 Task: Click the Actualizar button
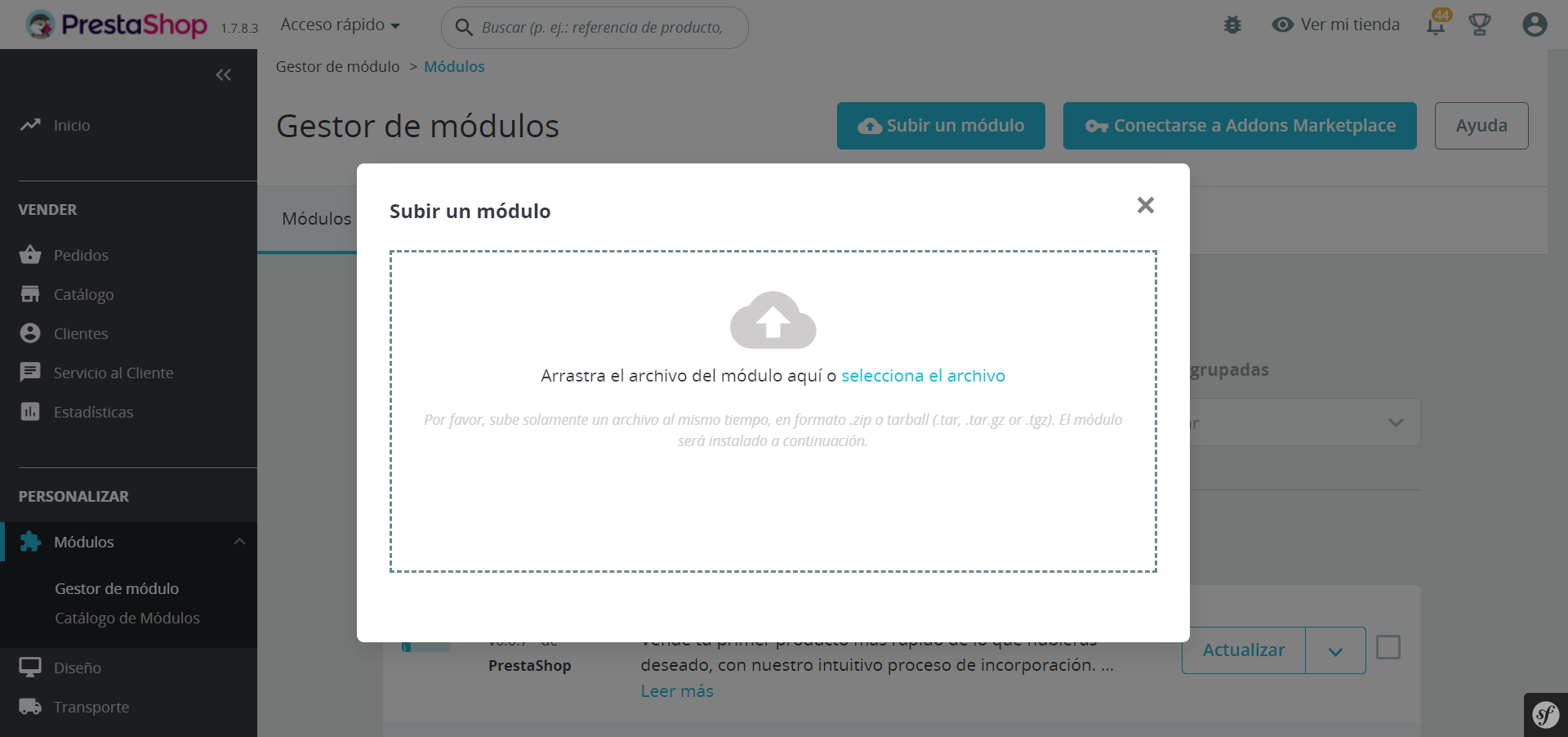click(1244, 650)
